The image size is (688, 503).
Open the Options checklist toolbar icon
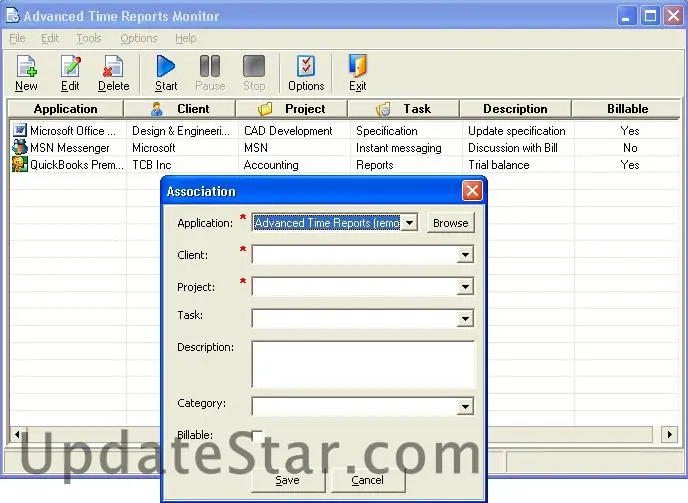pos(306,66)
